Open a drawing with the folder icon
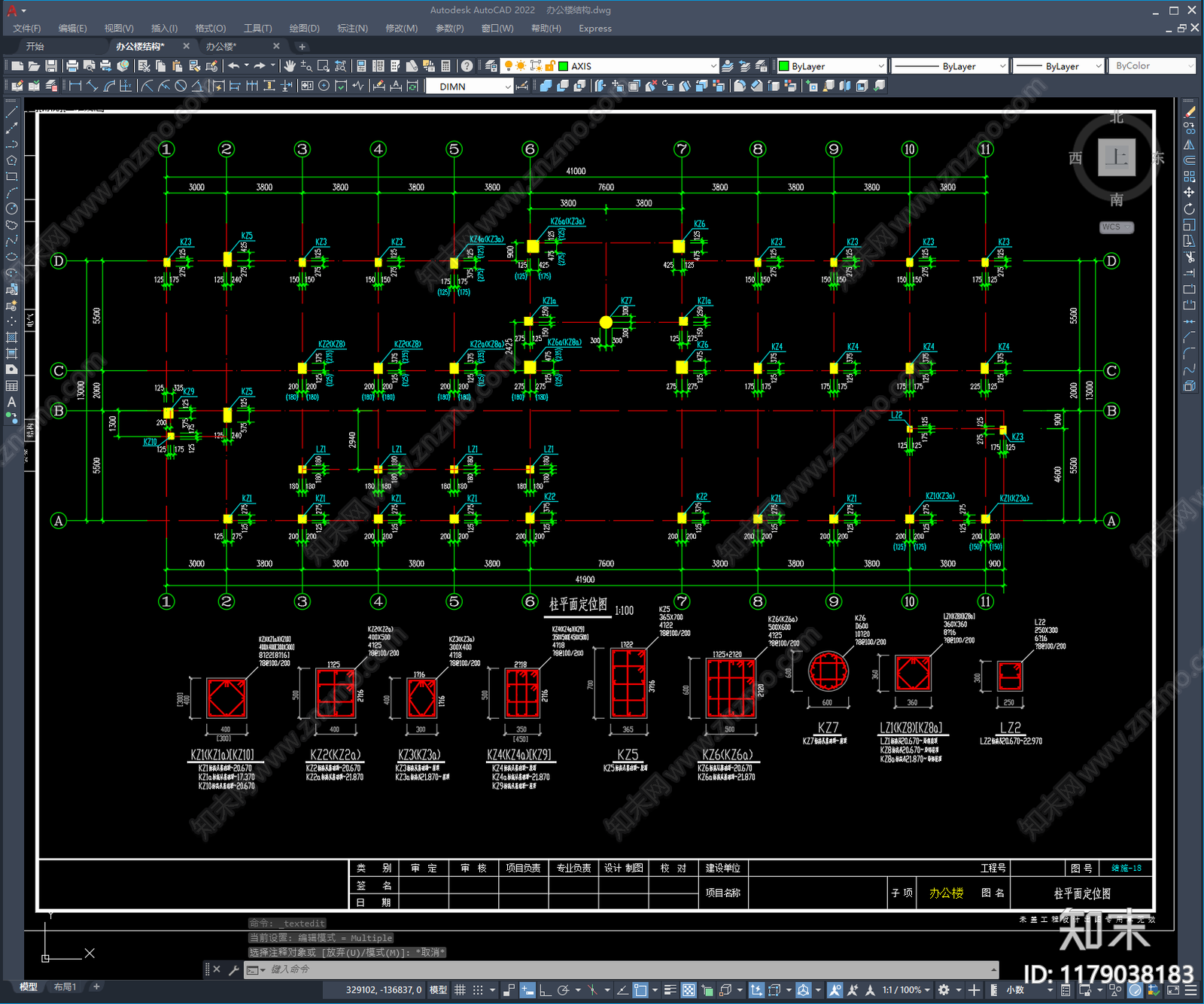The width and height of the screenshot is (1204, 1004). 34,66
